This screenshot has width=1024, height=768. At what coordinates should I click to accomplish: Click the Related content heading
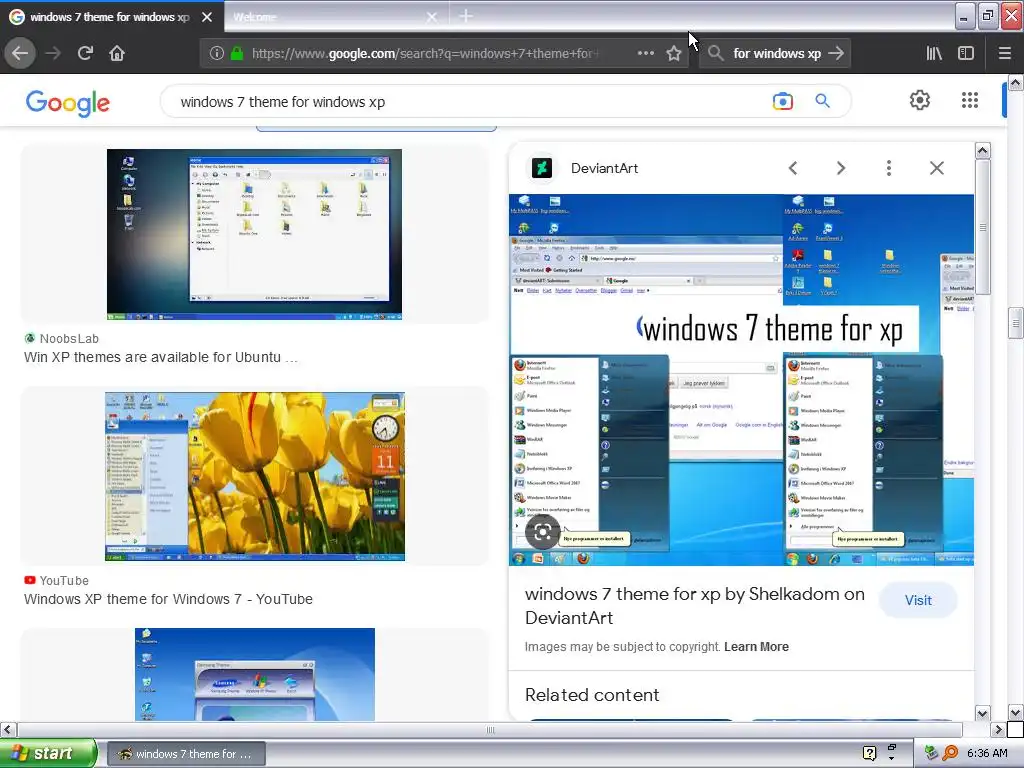(592, 695)
